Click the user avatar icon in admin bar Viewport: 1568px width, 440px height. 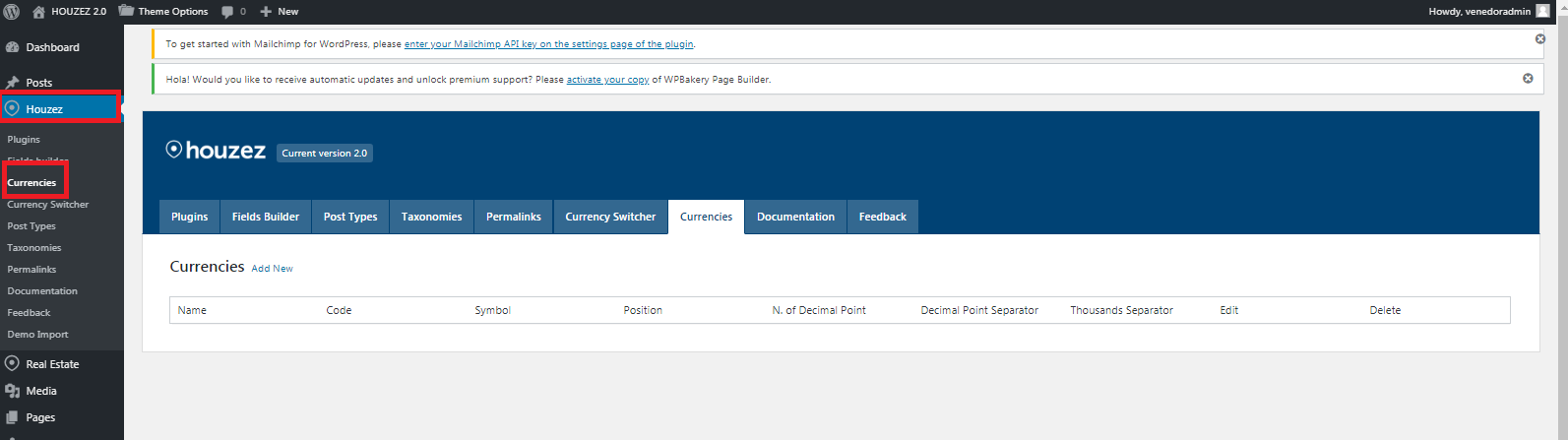click(x=1542, y=11)
